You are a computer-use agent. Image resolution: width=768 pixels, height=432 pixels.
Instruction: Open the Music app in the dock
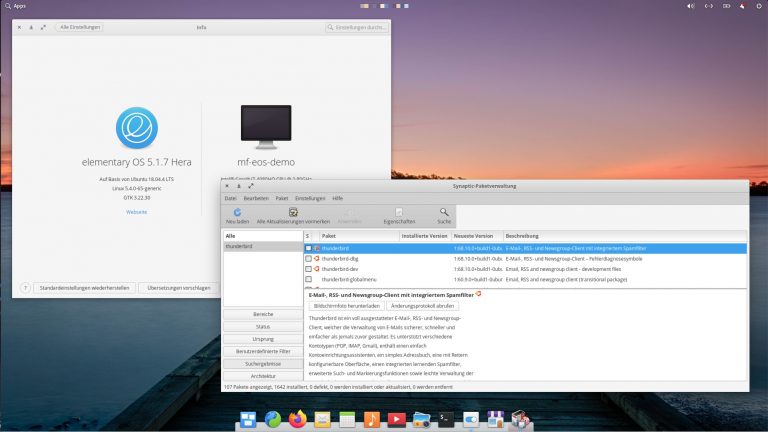pos(372,419)
